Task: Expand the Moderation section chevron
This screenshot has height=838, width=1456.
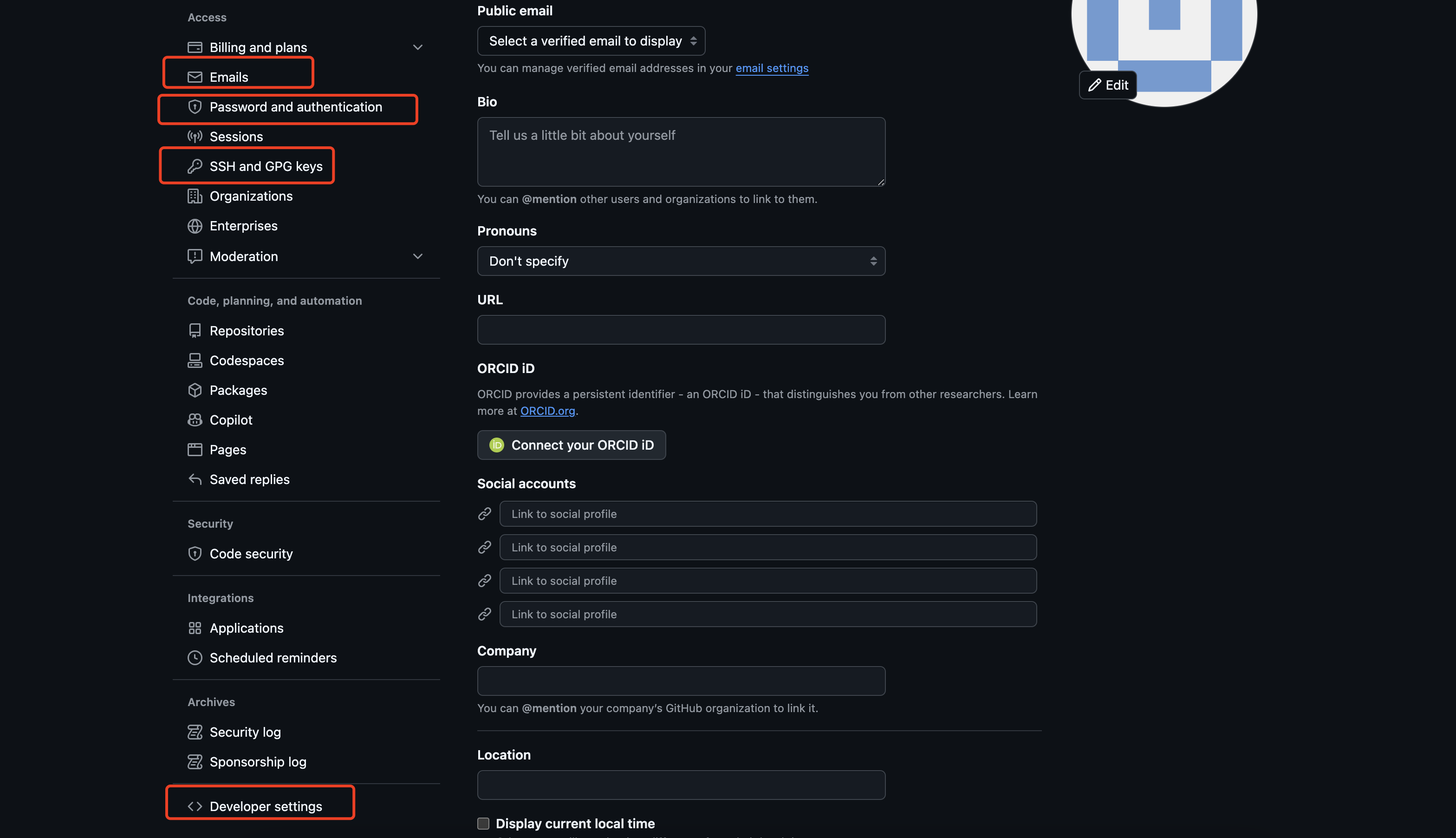Action: (418, 256)
